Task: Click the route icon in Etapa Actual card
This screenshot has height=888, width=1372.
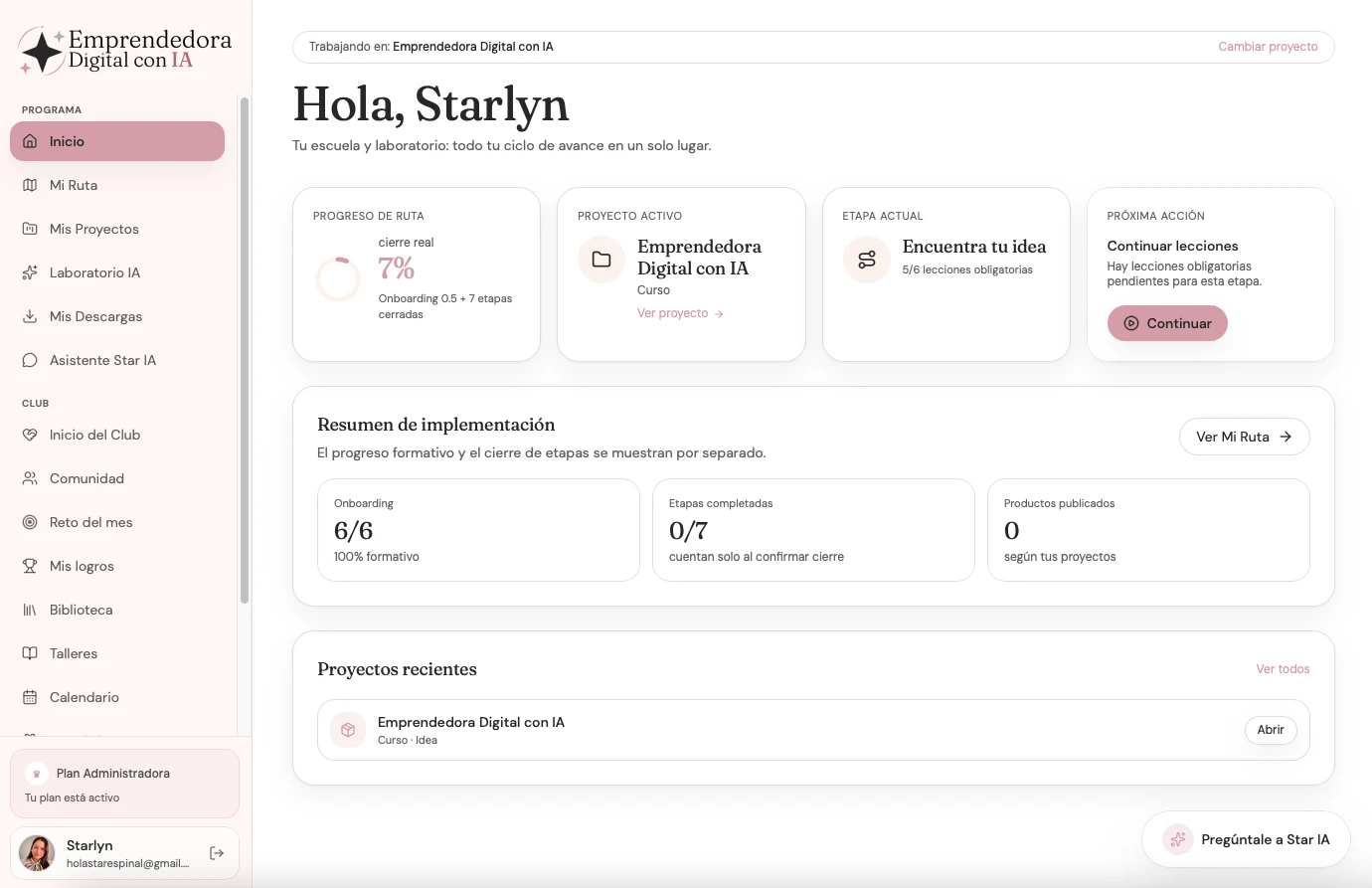Action: coord(867,260)
